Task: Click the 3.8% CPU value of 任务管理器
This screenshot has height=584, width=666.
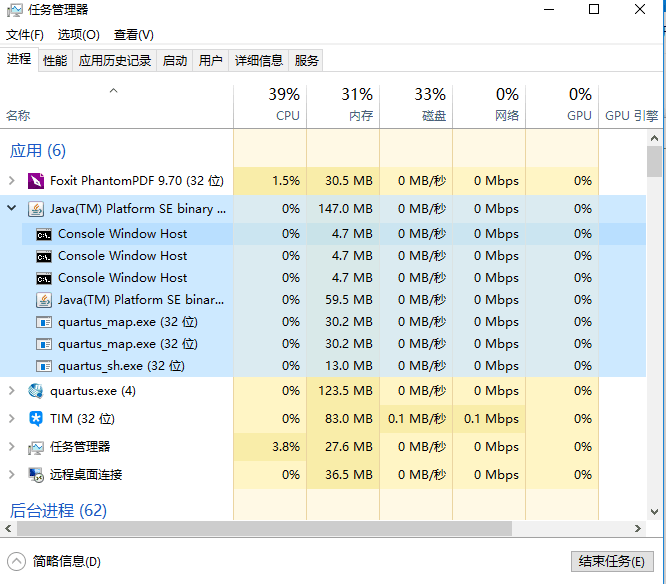Action: [286, 447]
